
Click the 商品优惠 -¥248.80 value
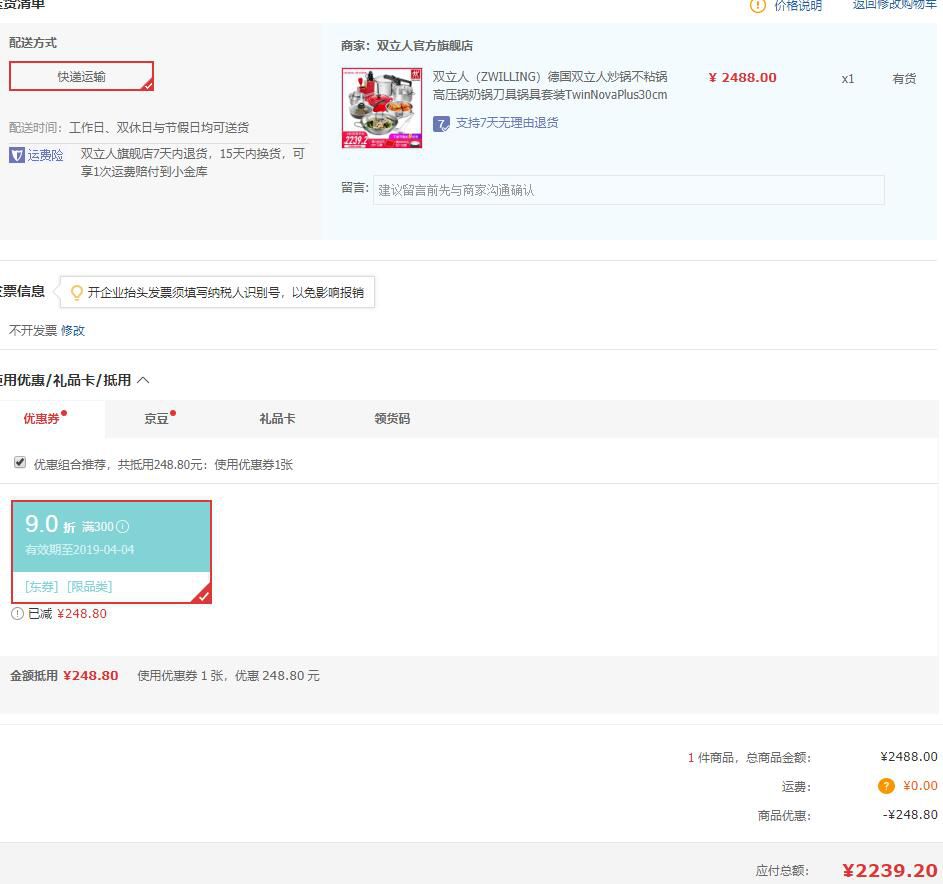tap(910, 815)
